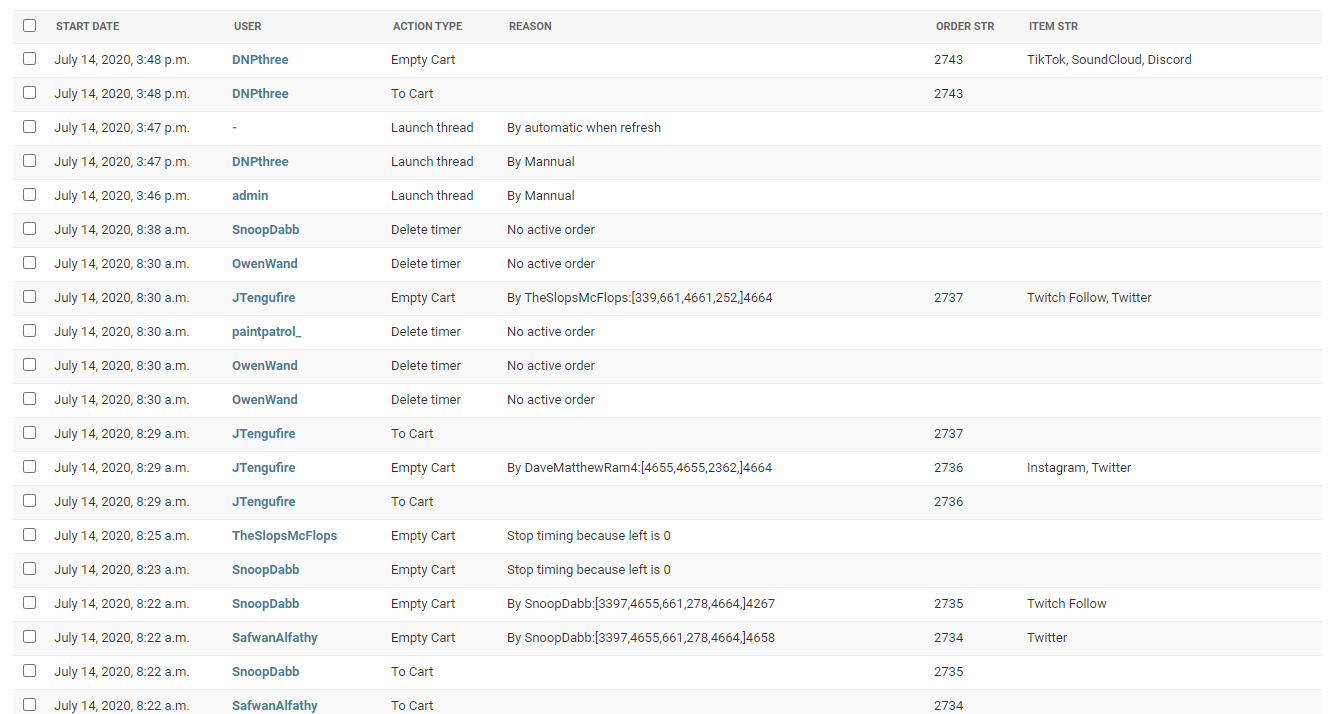This screenshot has height=714, width=1329.
Task: Toggle the select-all checkbox in table header
Action: coord(29,26)
